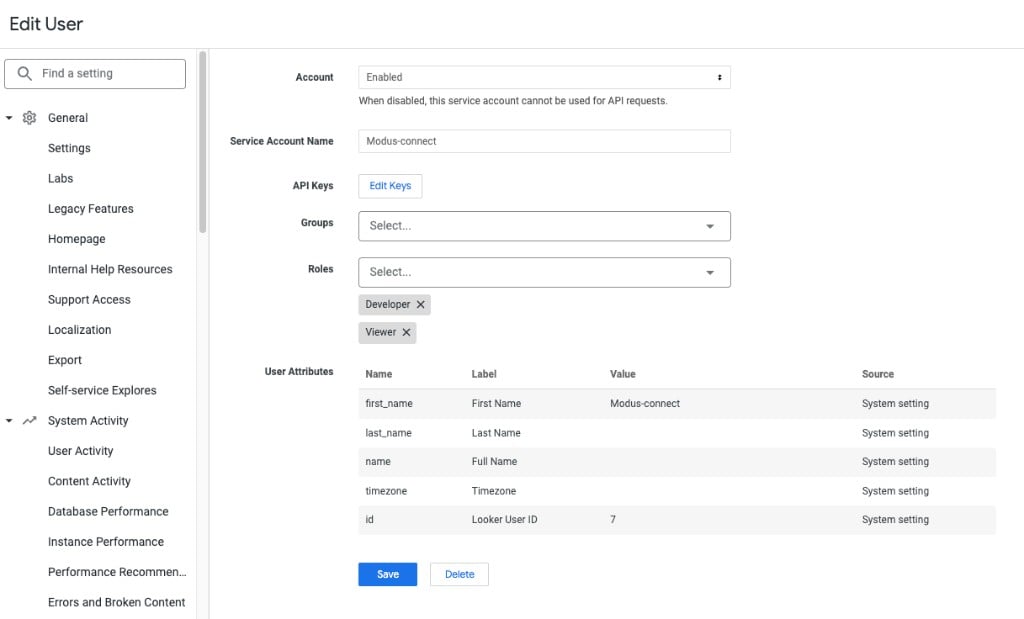
Task: Click the Full Name label cell
Action: [494, 462]
